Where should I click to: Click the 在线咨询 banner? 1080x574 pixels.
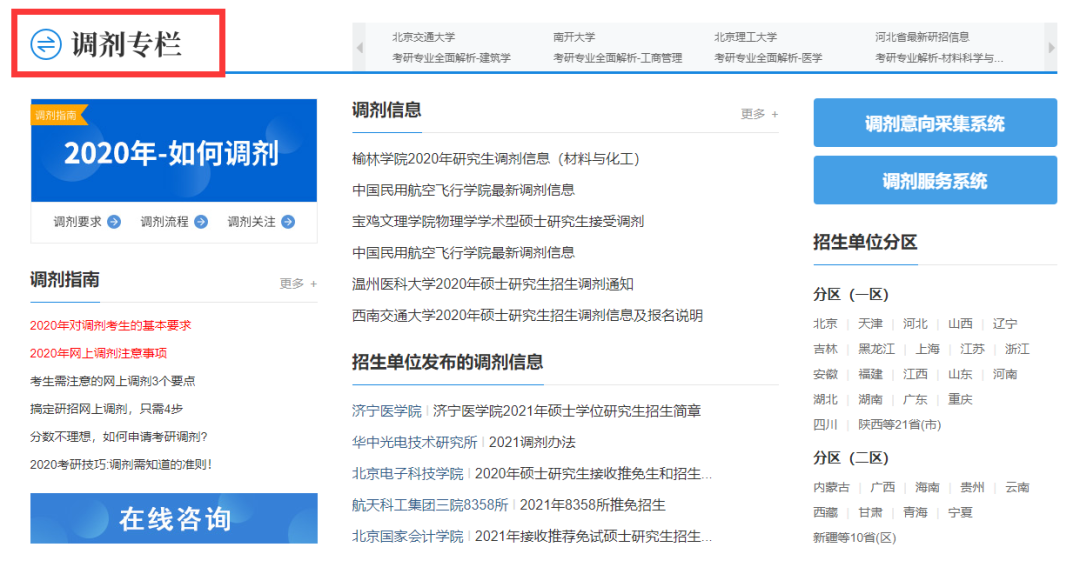[174, 518]
